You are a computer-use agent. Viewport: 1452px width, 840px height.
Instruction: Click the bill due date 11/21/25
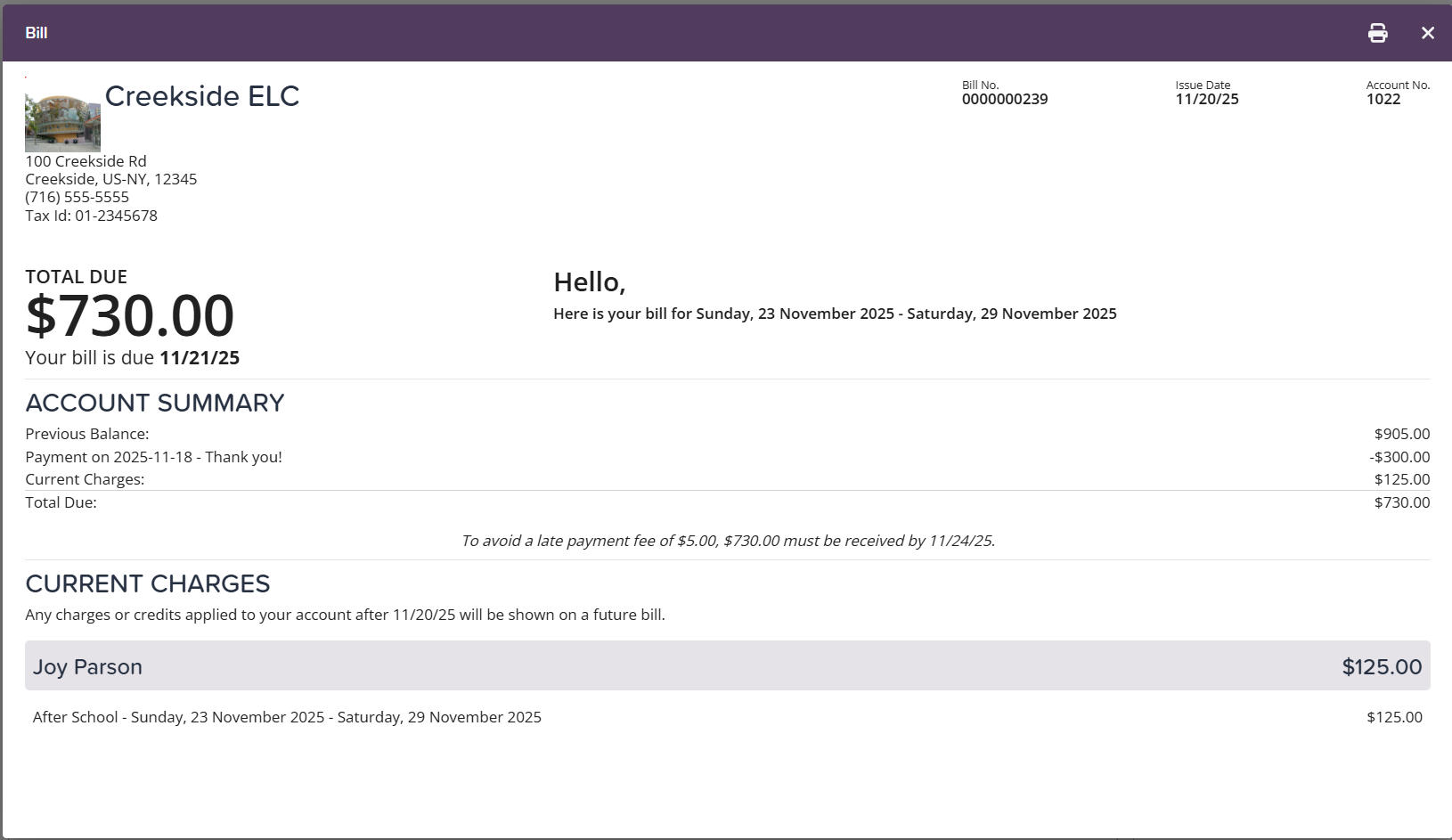tap(200, 358)
